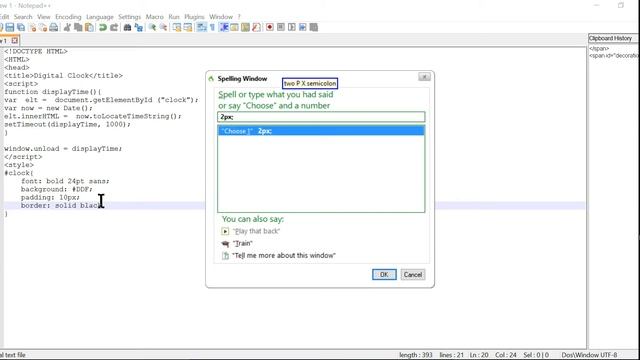Click the Copy toolbar icon

pos(78,27)
